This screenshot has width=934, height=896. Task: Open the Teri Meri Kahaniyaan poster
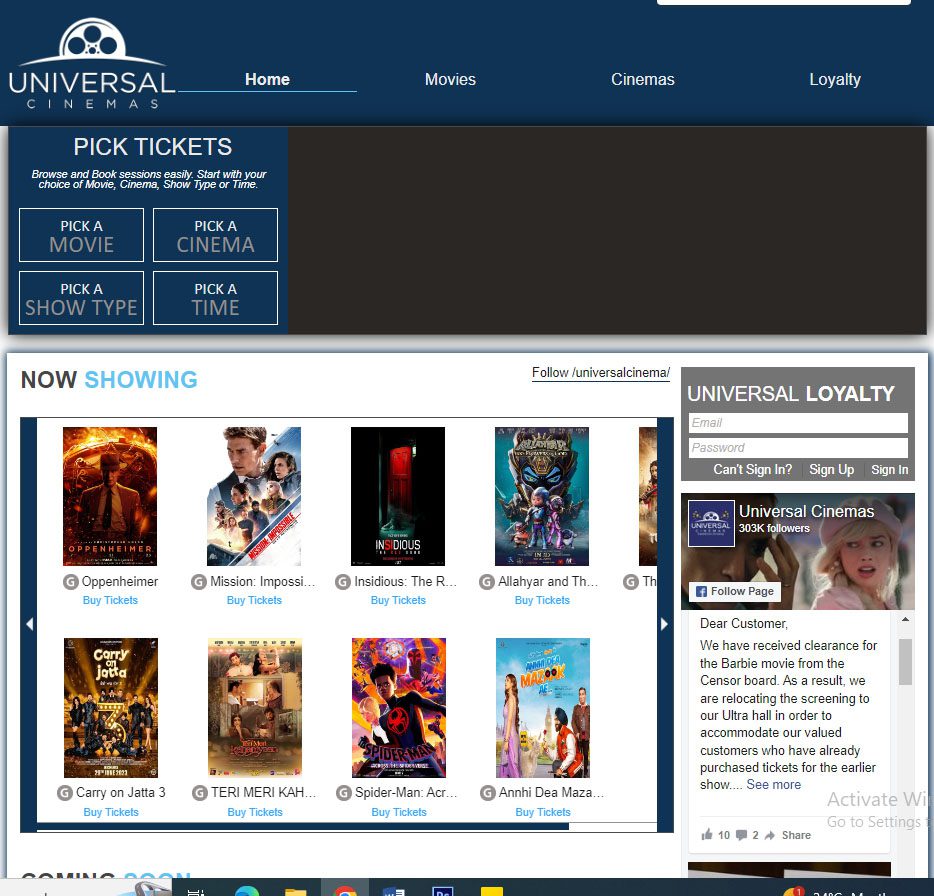(x=255, y=708)
